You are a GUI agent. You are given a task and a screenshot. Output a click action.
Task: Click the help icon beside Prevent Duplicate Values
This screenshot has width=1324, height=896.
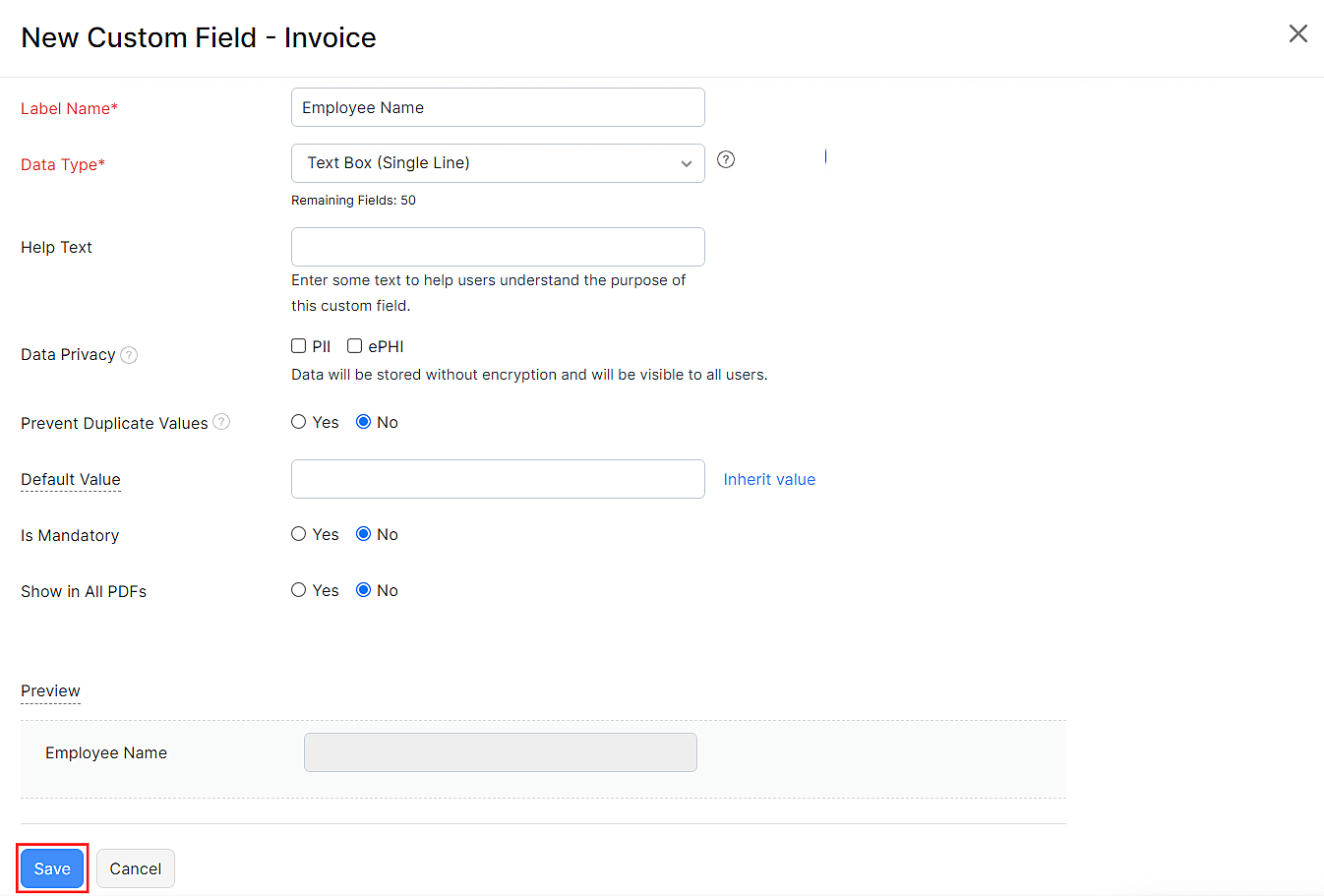tap(221, 421)
